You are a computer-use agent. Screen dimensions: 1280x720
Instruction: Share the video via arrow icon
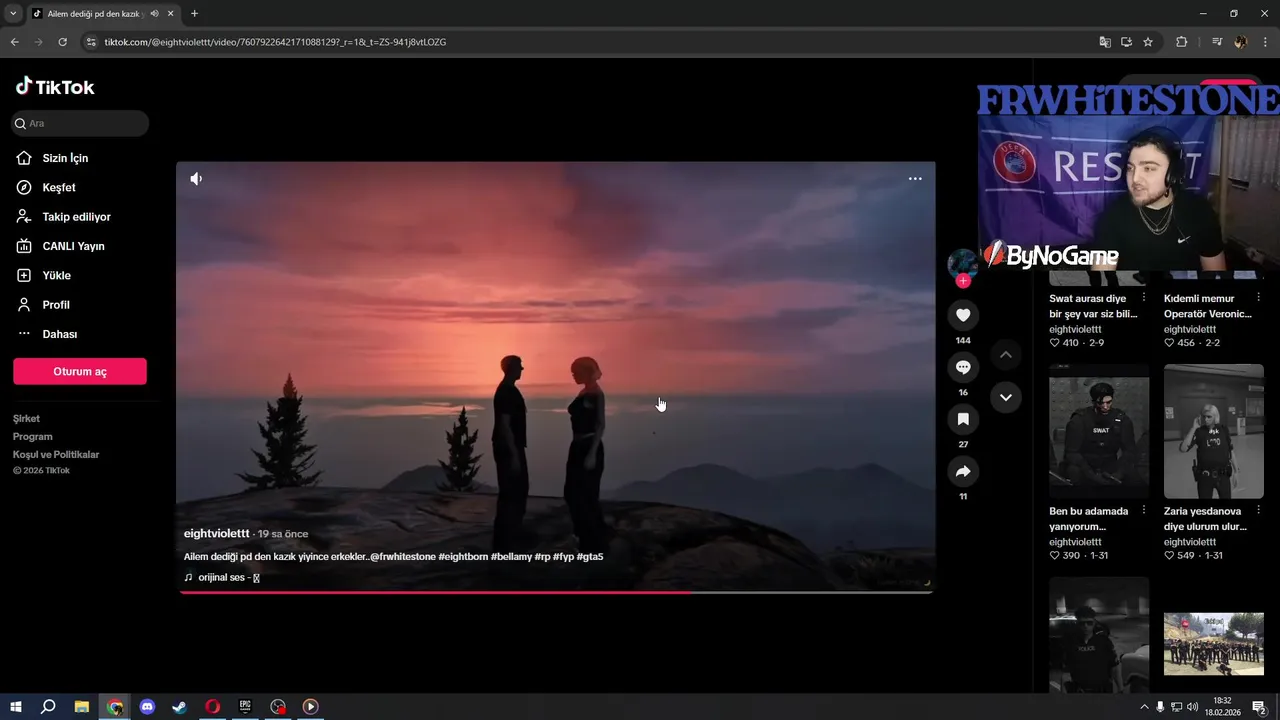(x=963, y=471)
